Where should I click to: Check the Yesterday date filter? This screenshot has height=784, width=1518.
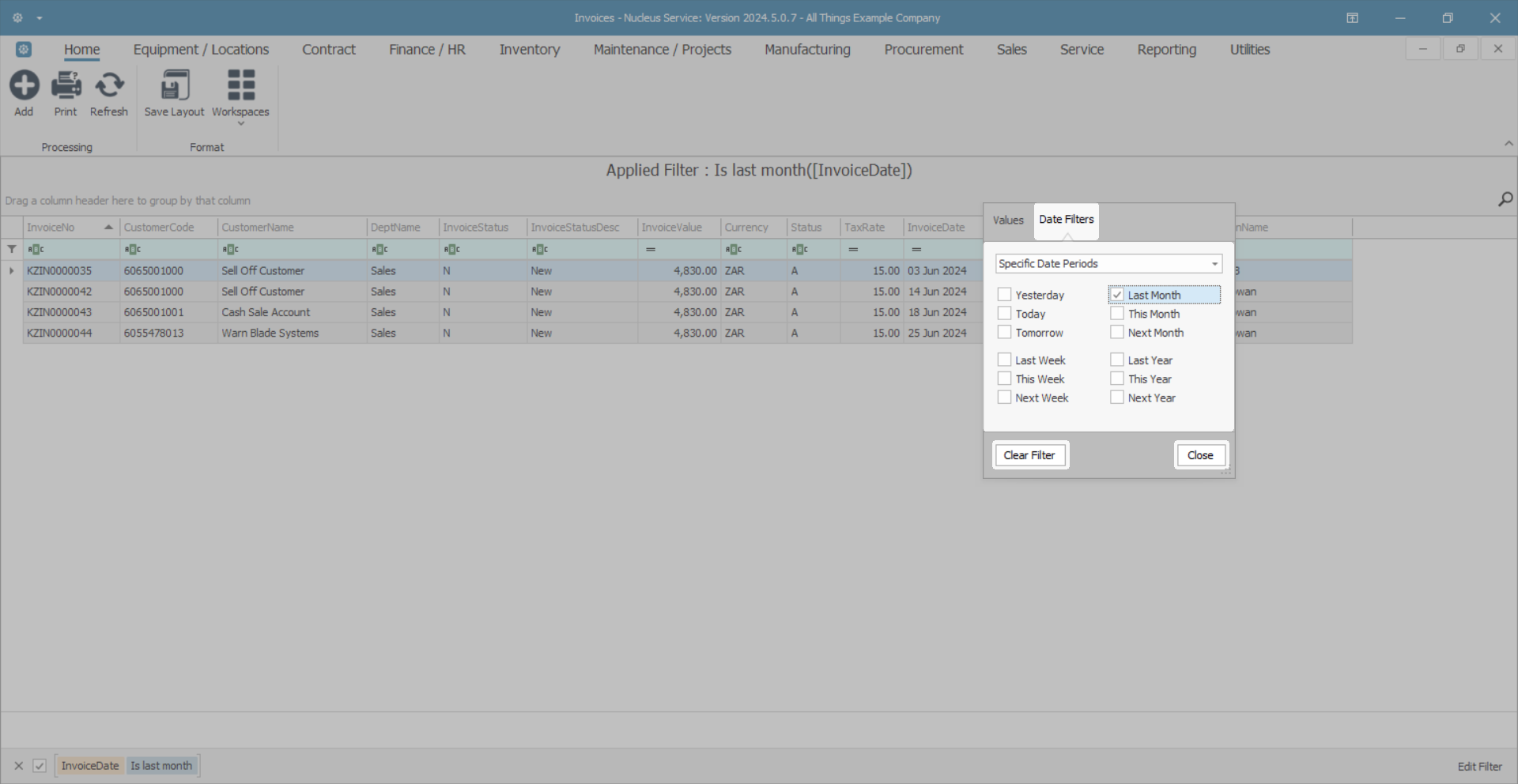click(1005, 295)
